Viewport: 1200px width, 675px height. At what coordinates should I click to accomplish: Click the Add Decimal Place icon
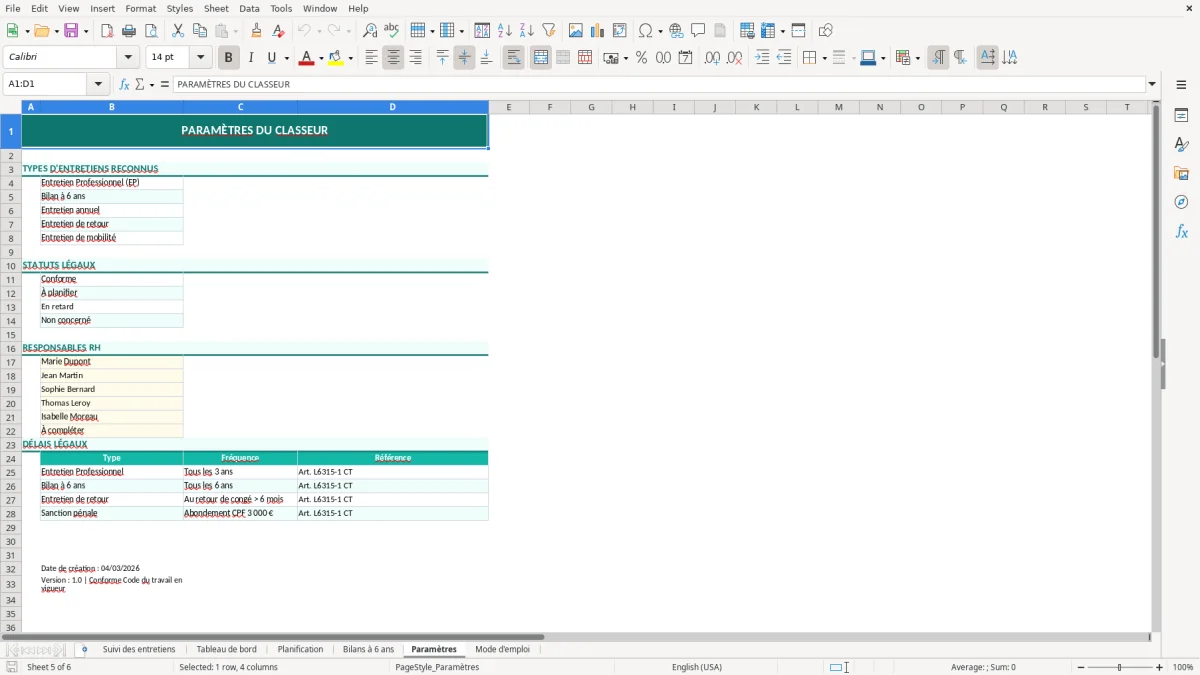pos(712,58)
